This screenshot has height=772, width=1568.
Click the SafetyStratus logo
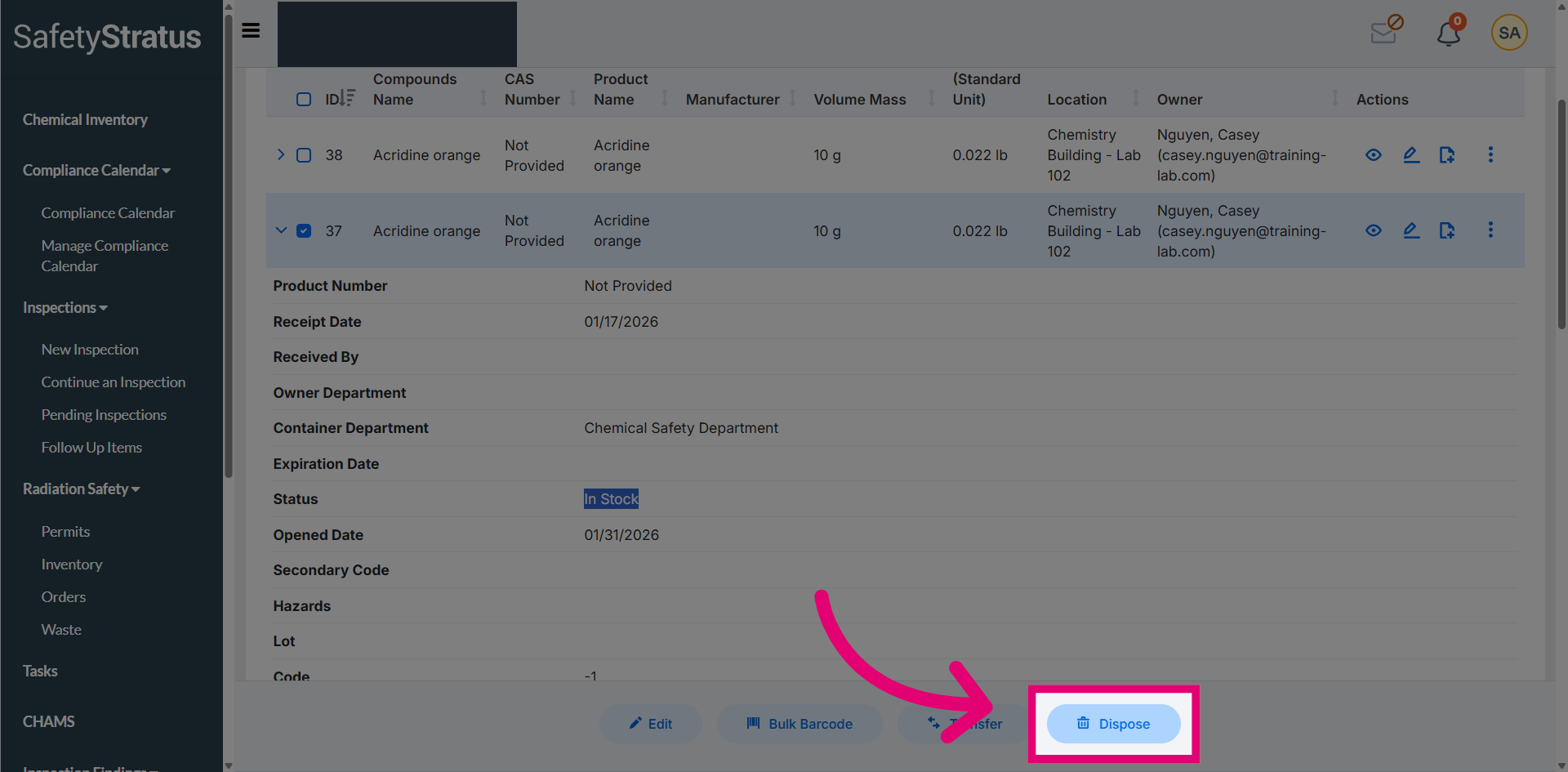pos(107,37)
